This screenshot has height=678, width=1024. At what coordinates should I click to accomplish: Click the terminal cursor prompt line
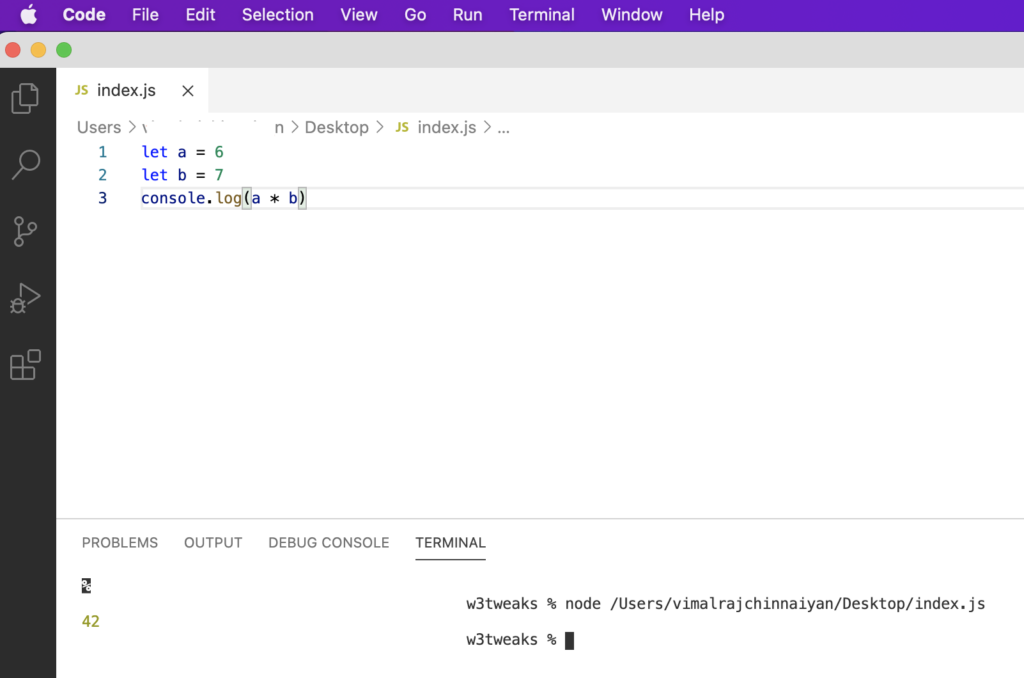tap(520, 639)
